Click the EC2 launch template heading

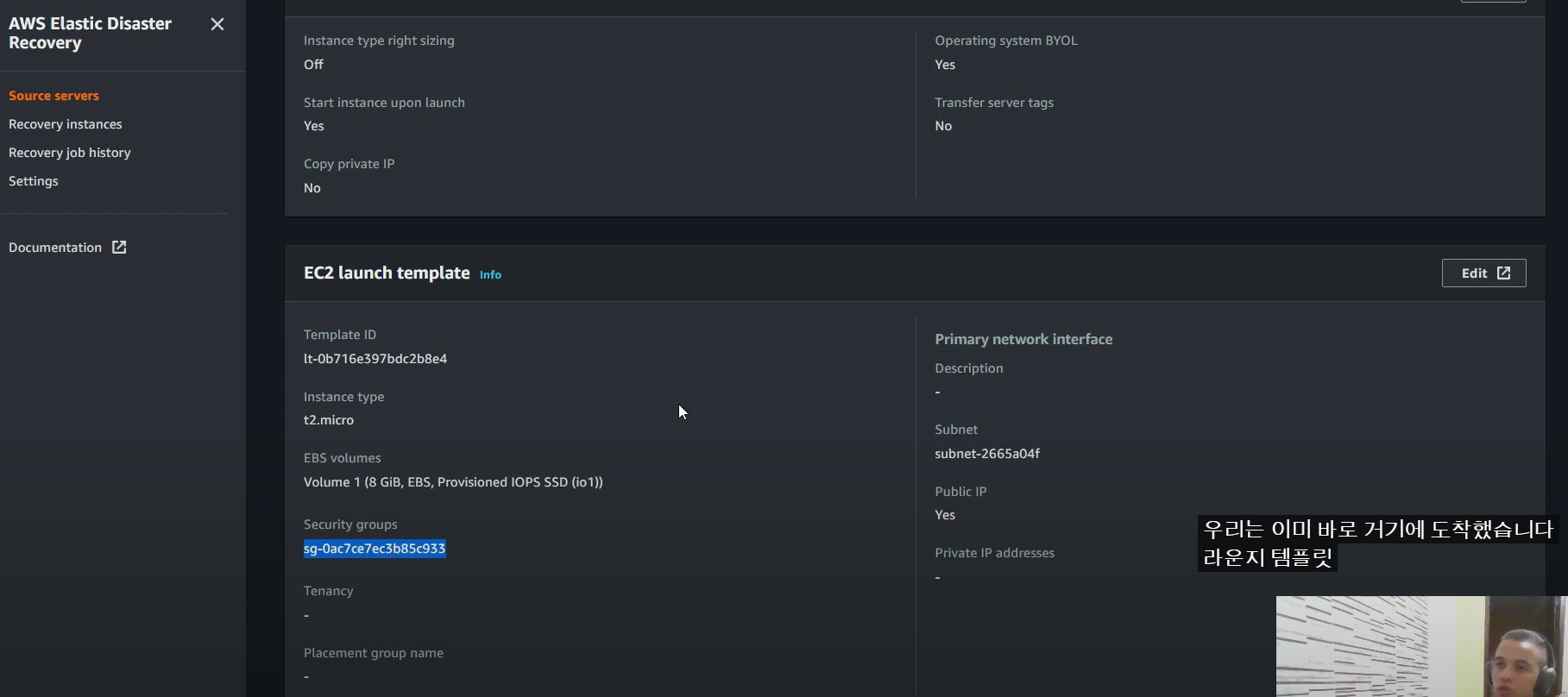coord(387,273)
